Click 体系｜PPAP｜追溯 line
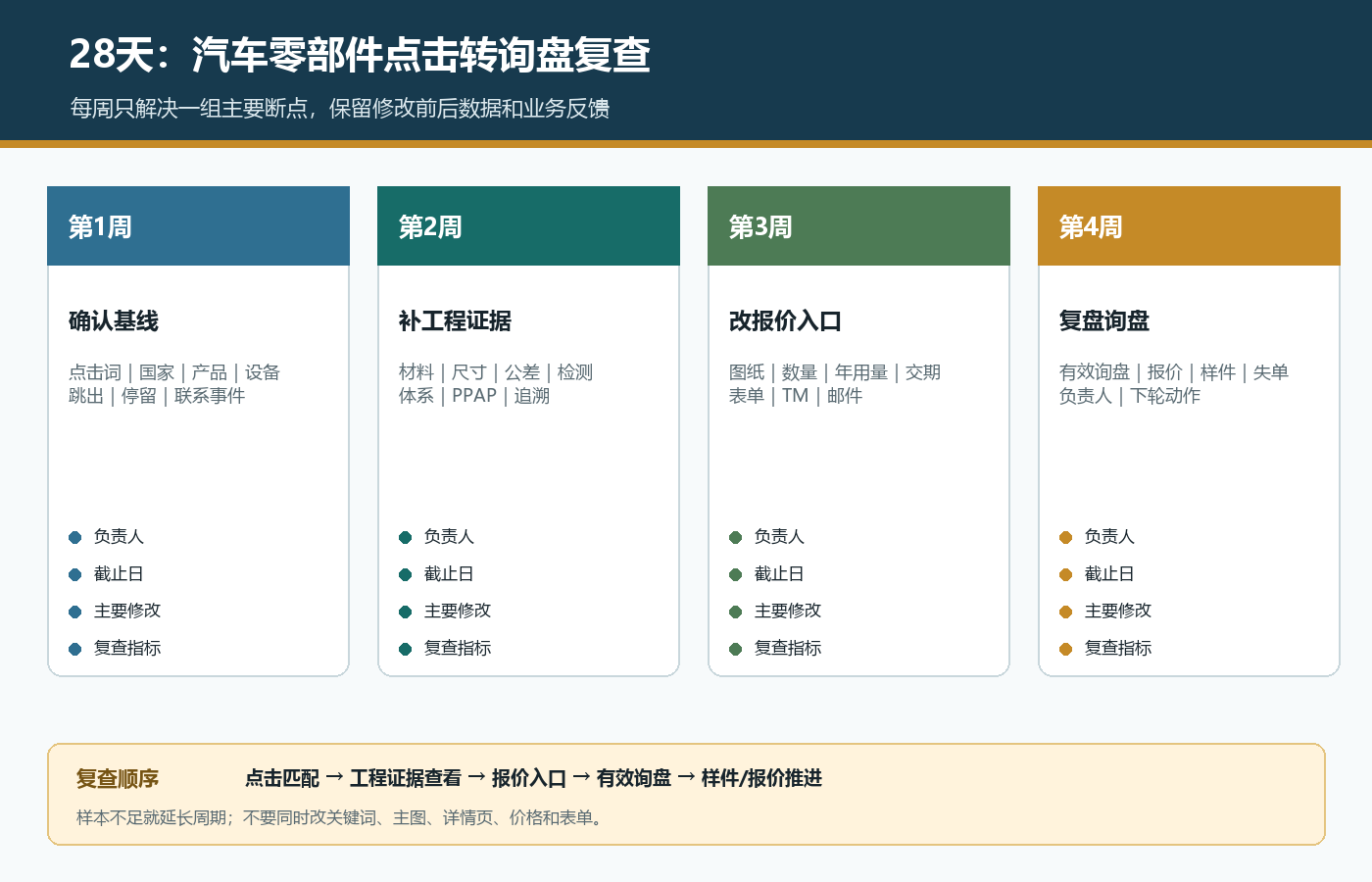Image resolution: width=1372 pixels, height=882 pixels. 474,396
